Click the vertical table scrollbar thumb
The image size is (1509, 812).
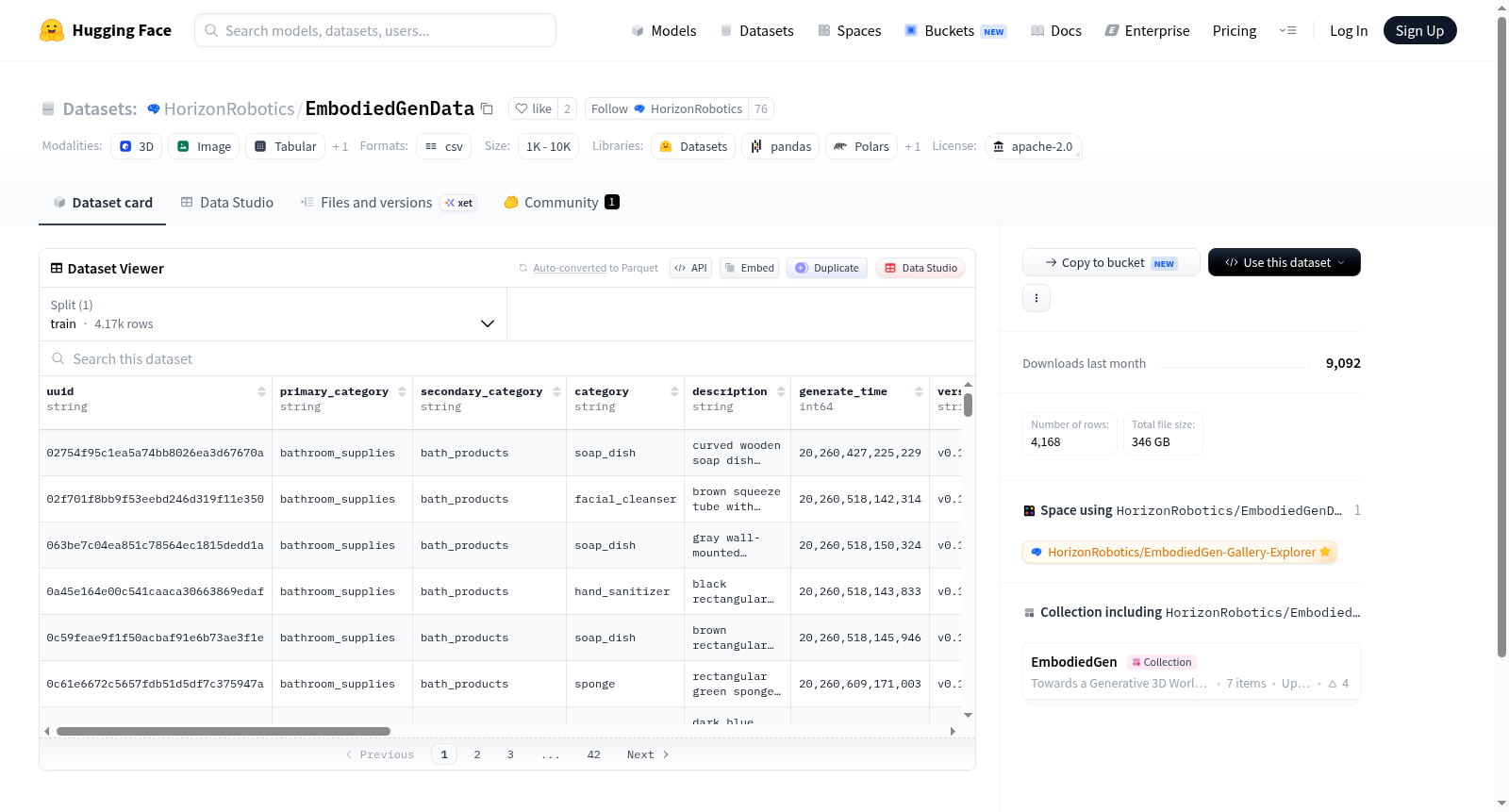[x=968, y=404]
